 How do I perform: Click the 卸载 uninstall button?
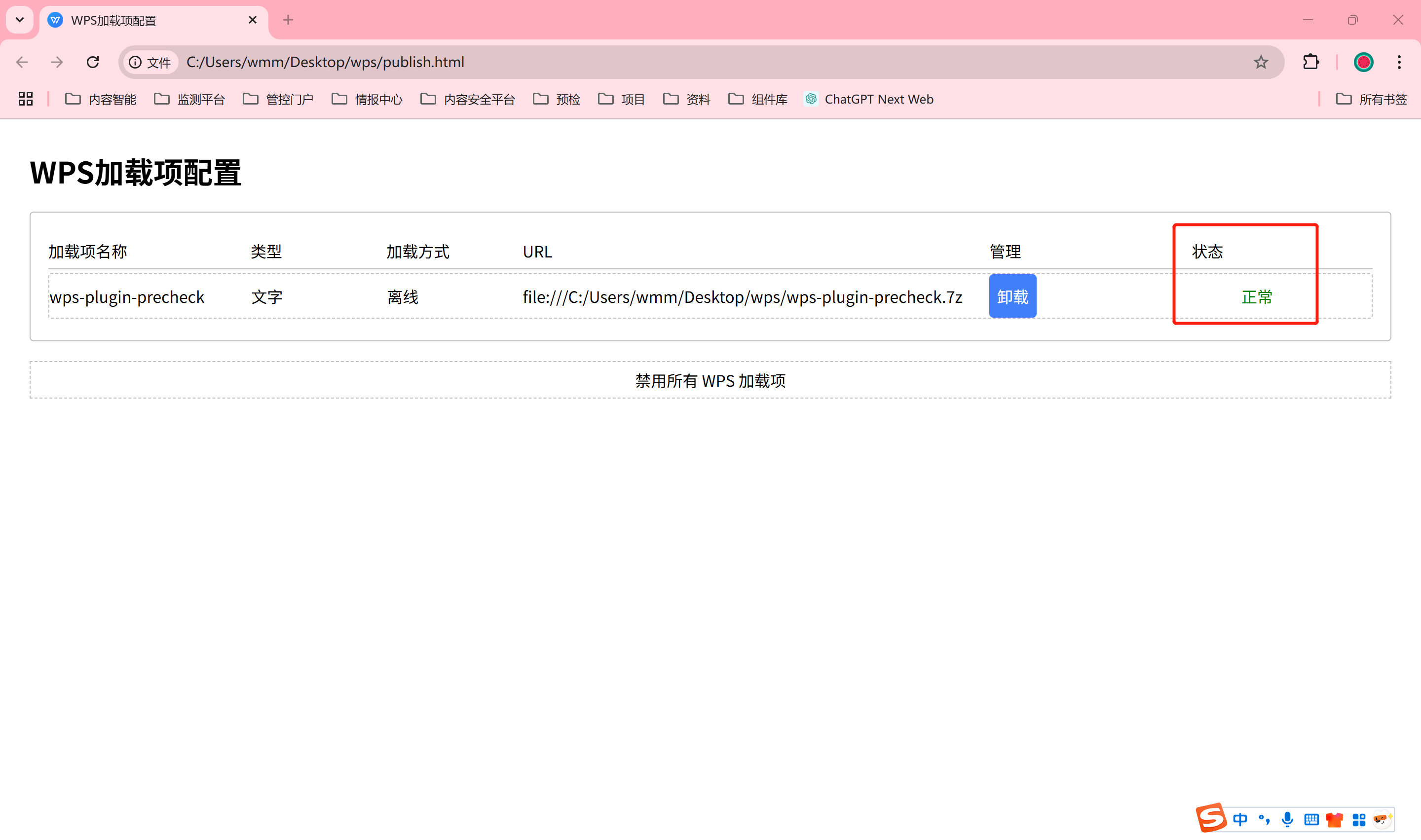point(1012,296)
